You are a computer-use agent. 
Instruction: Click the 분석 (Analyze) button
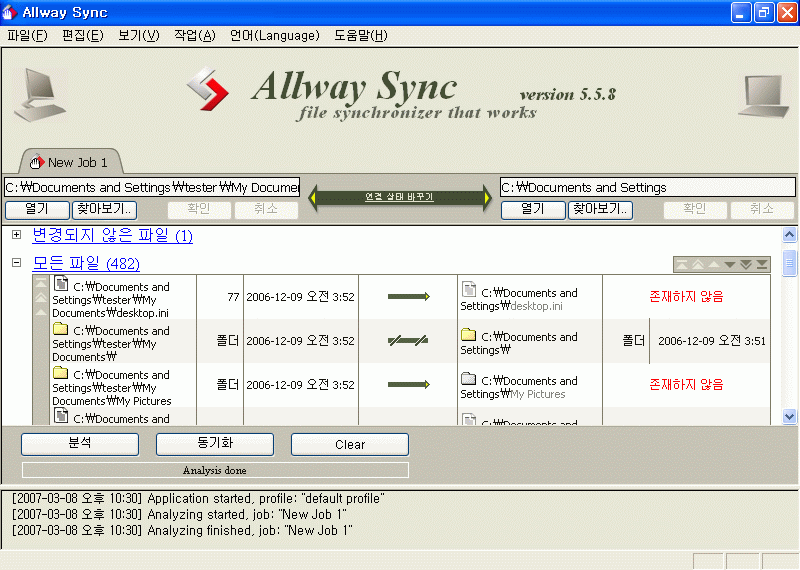(x=80, y=444)
